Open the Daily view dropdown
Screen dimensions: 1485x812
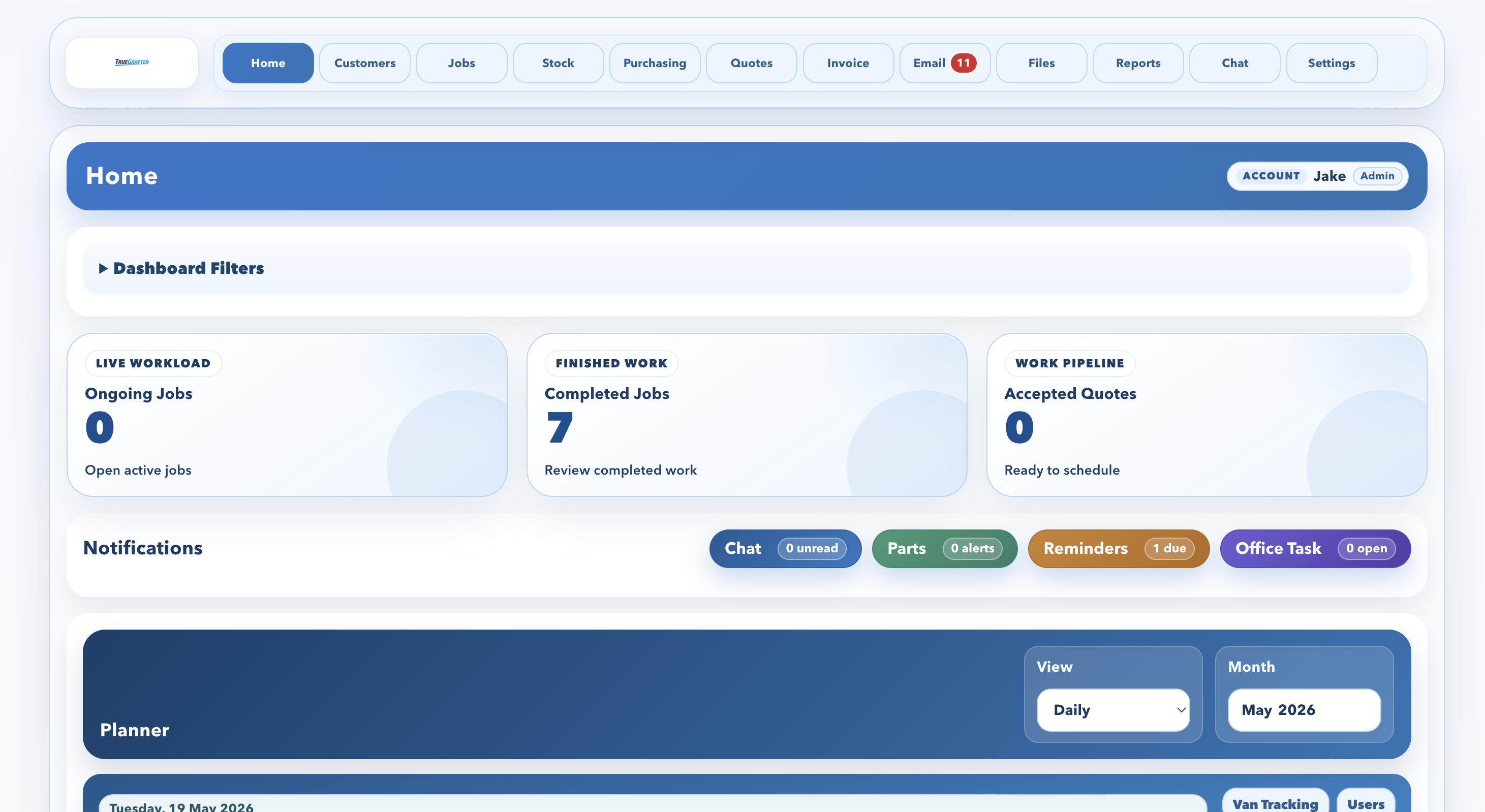click(x=1113, y=710)
